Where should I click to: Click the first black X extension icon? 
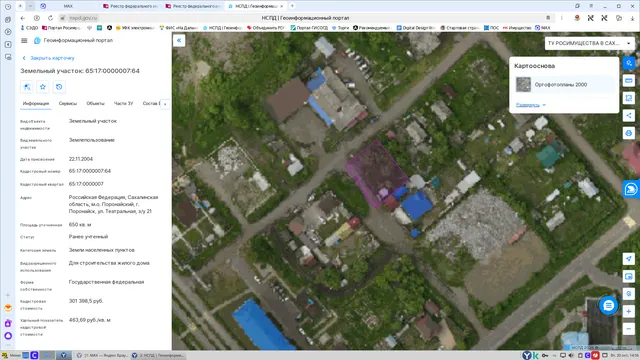[x=591, y=18]
